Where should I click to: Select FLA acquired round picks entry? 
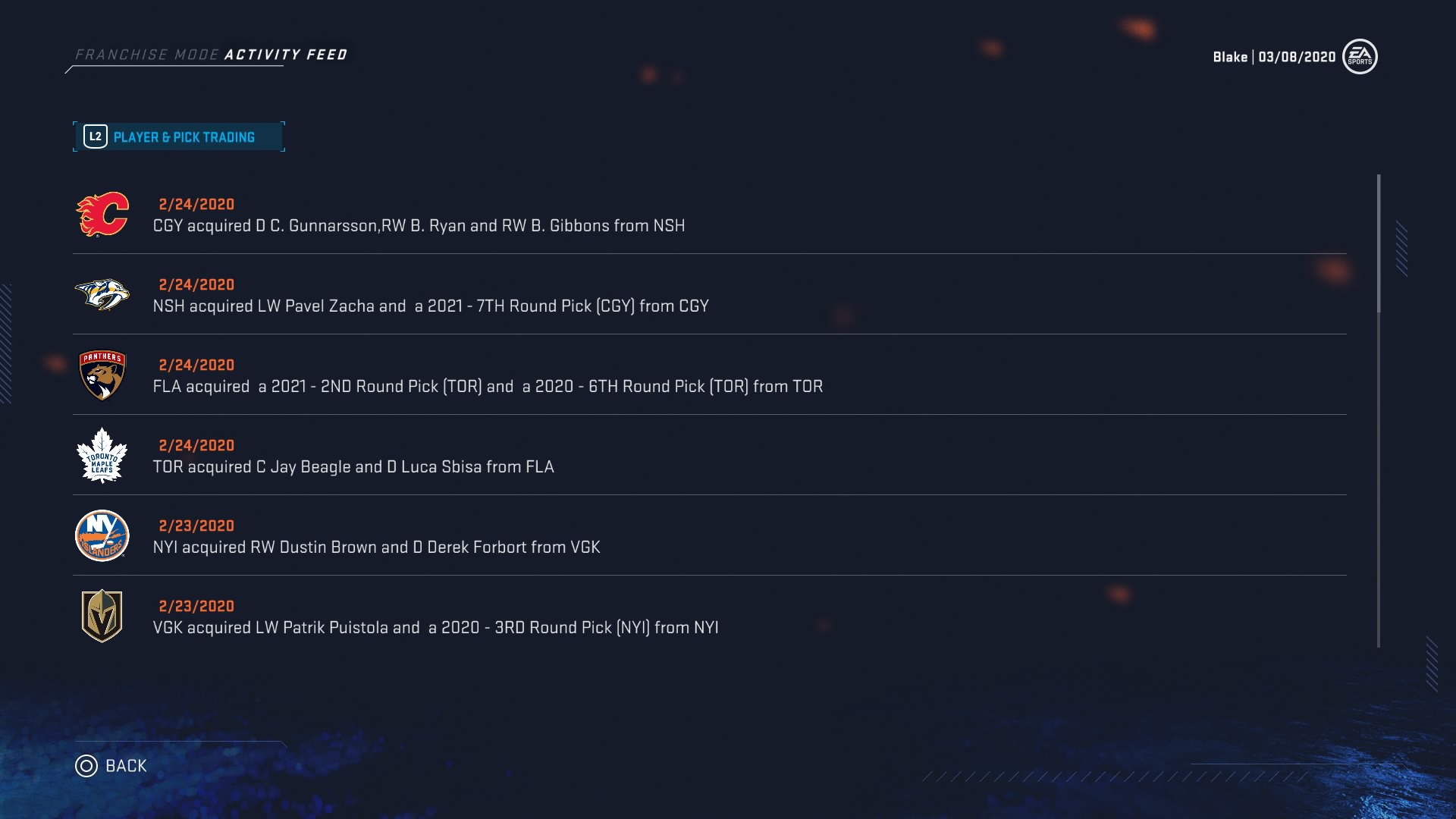[x=488, y=387]
